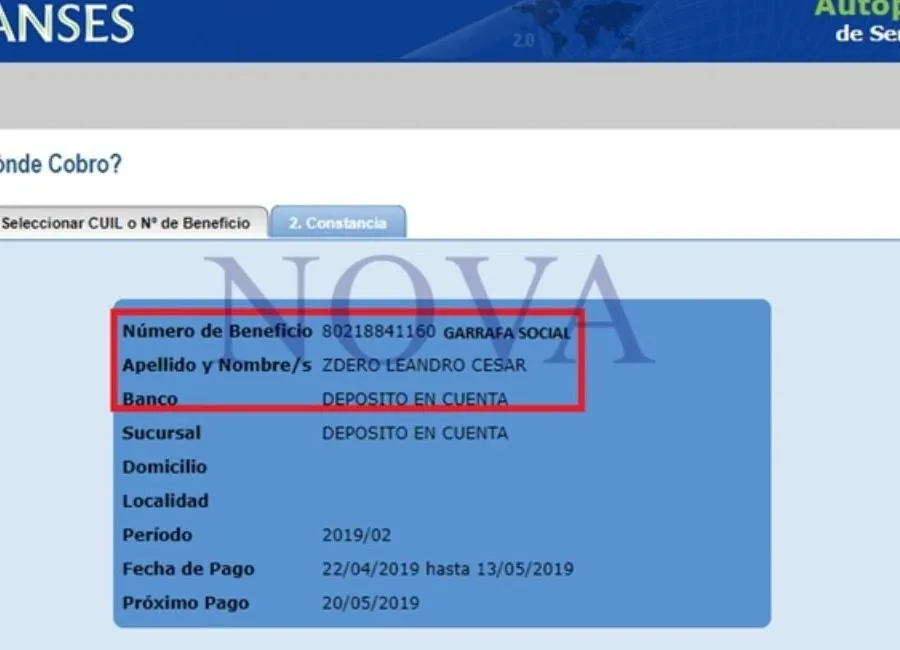Click the ANSES logo in header
Image resolution: width=900 pixels, height=650 pixels.
click(x=66, y=23)
